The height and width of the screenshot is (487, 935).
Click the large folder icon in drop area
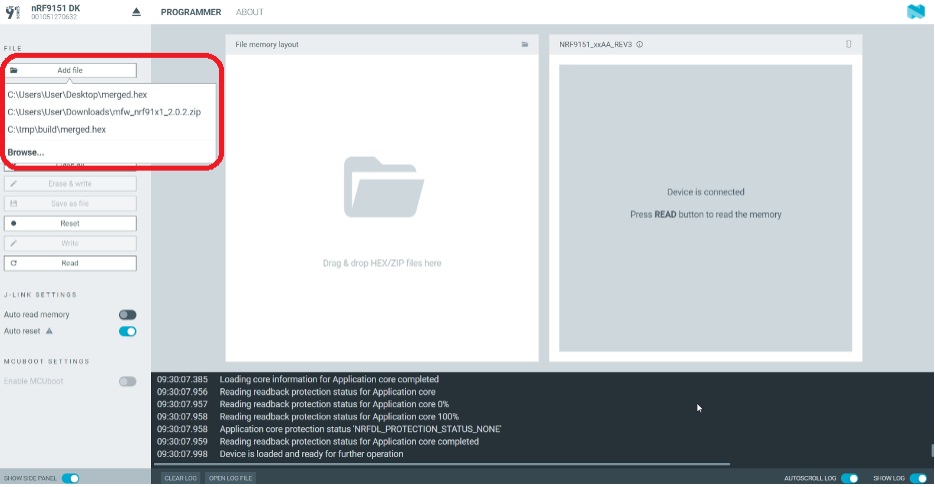point(381,187)
